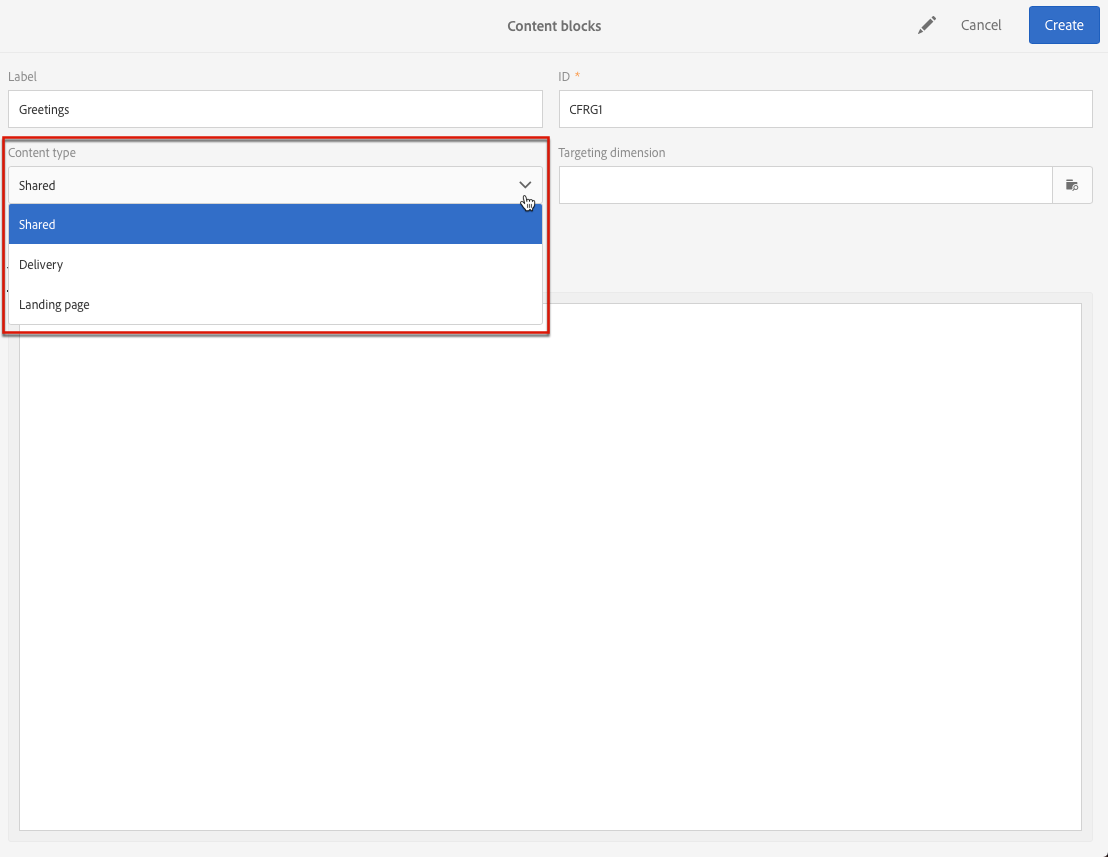Select the Content blocks title text
Image resolution: width=1108 pixels, height=857 pixels.
pyautogui.click(x=554, y=26)
